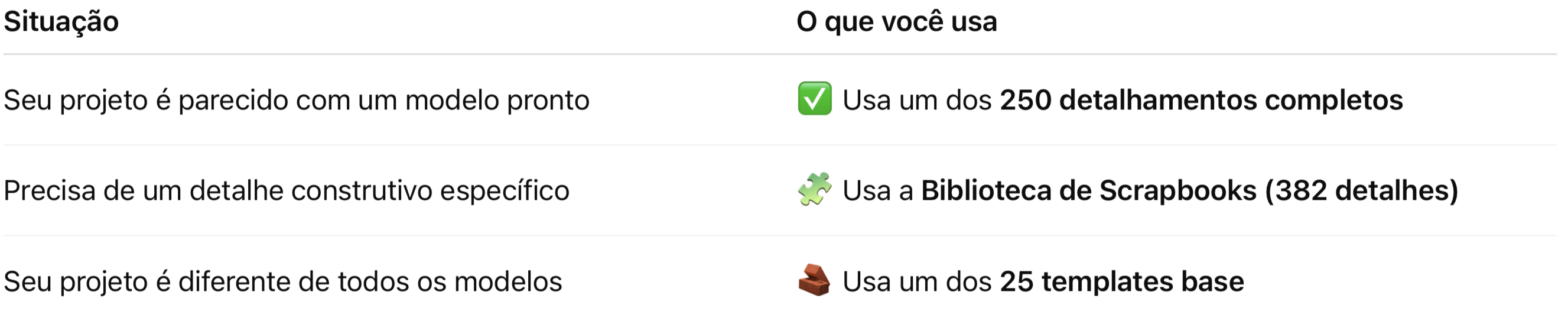Image resolution: width=1568 pixels, height=324 pixels.
Task: Select 'Precisa de um detalhe construtivo específico' text
Action: click(x=286, y=190)
